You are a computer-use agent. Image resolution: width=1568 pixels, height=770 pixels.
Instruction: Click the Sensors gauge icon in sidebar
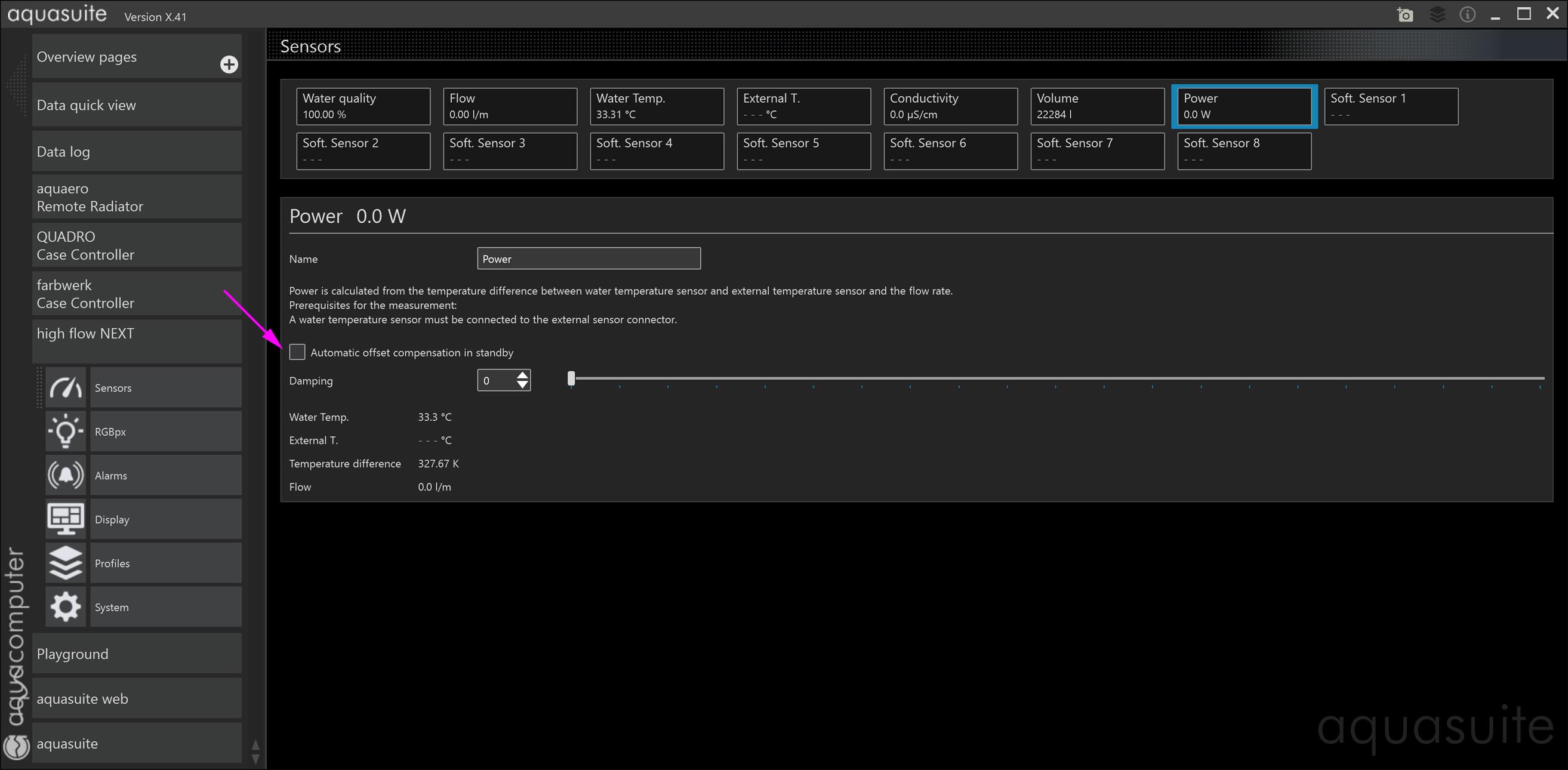click(66, 388)
